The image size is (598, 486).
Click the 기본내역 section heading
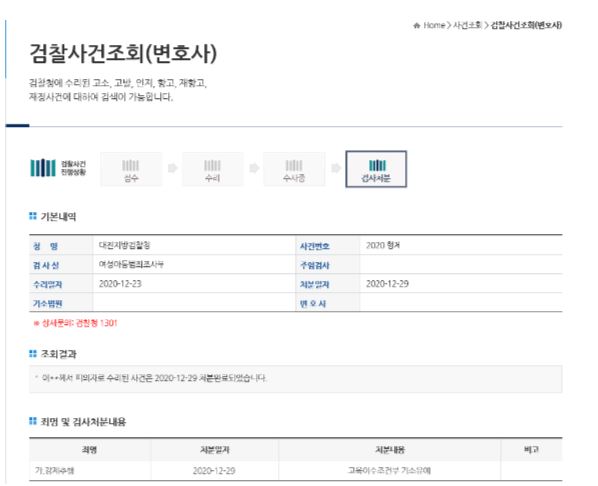[x=58, y=217]
